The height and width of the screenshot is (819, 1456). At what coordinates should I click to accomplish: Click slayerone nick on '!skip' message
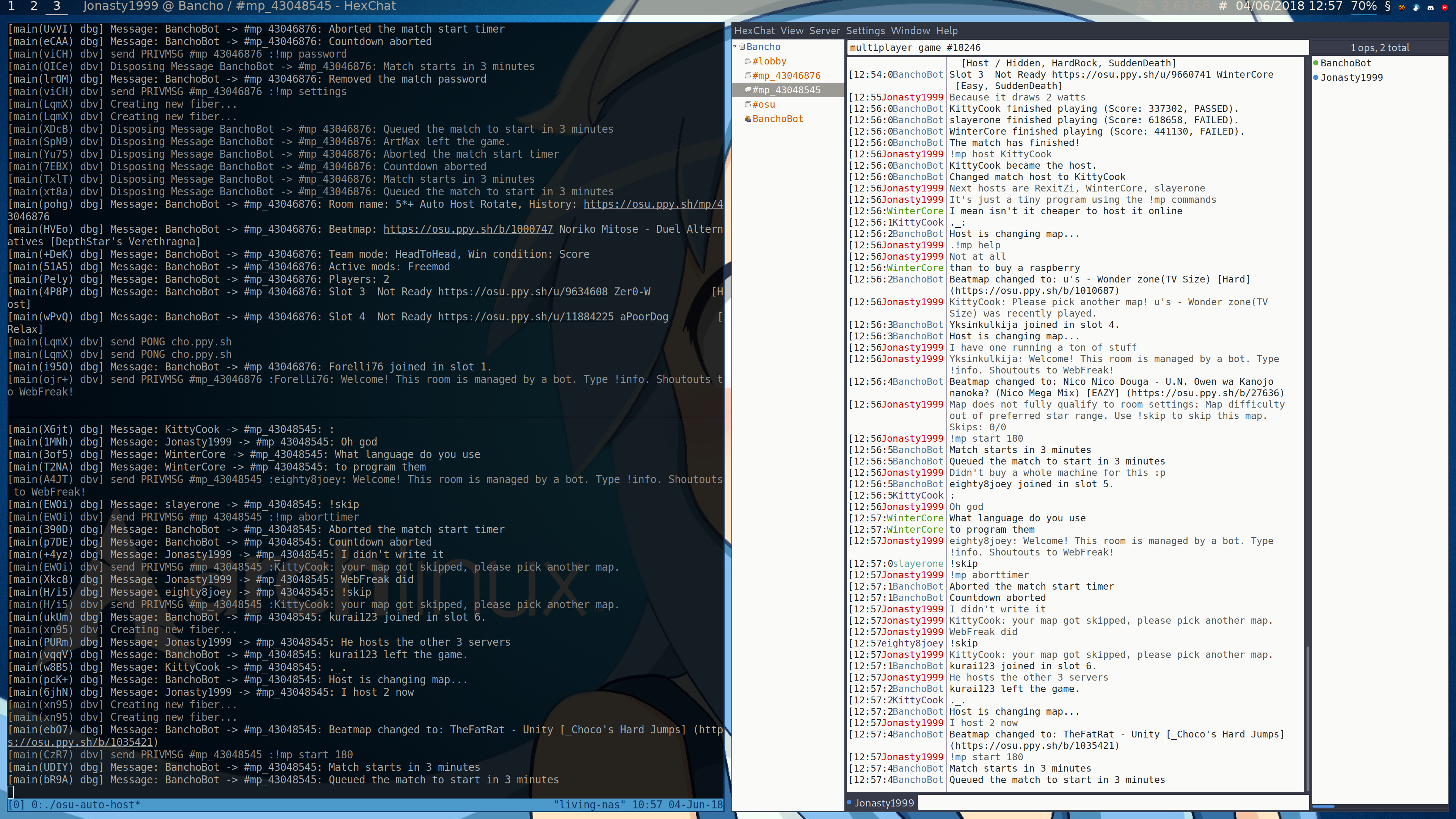point(918,563)
